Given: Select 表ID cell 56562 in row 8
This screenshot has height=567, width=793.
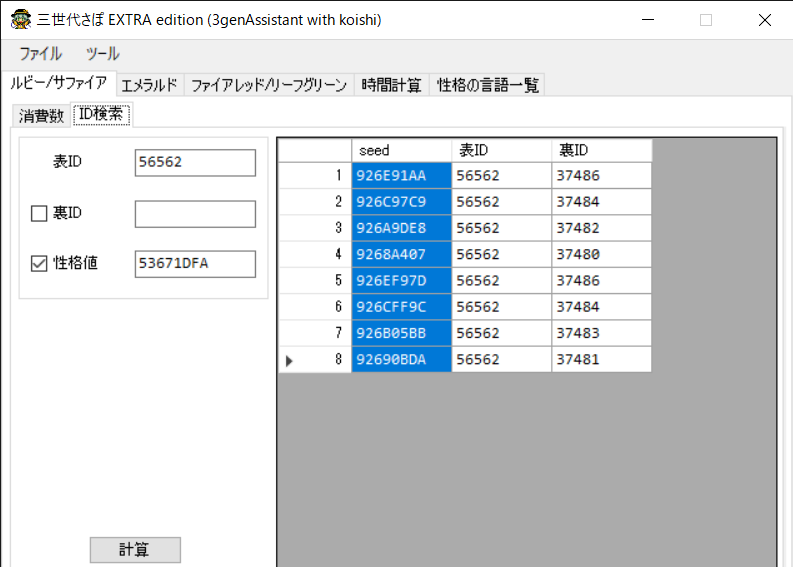Looking at the screenshot, I should coord(501,360).
